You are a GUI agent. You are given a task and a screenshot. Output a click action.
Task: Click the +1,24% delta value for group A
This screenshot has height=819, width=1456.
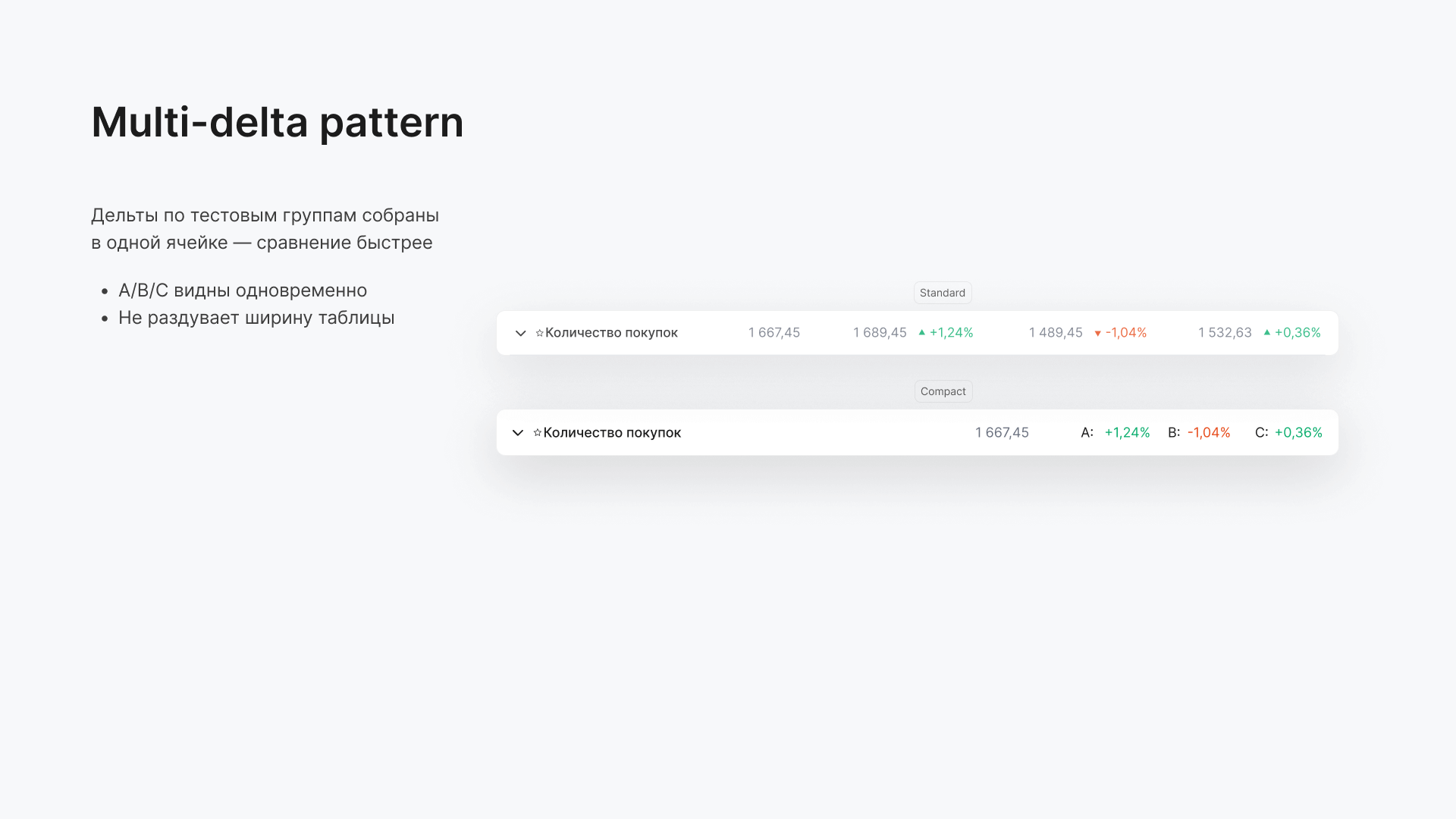(x=1127, y=432)
